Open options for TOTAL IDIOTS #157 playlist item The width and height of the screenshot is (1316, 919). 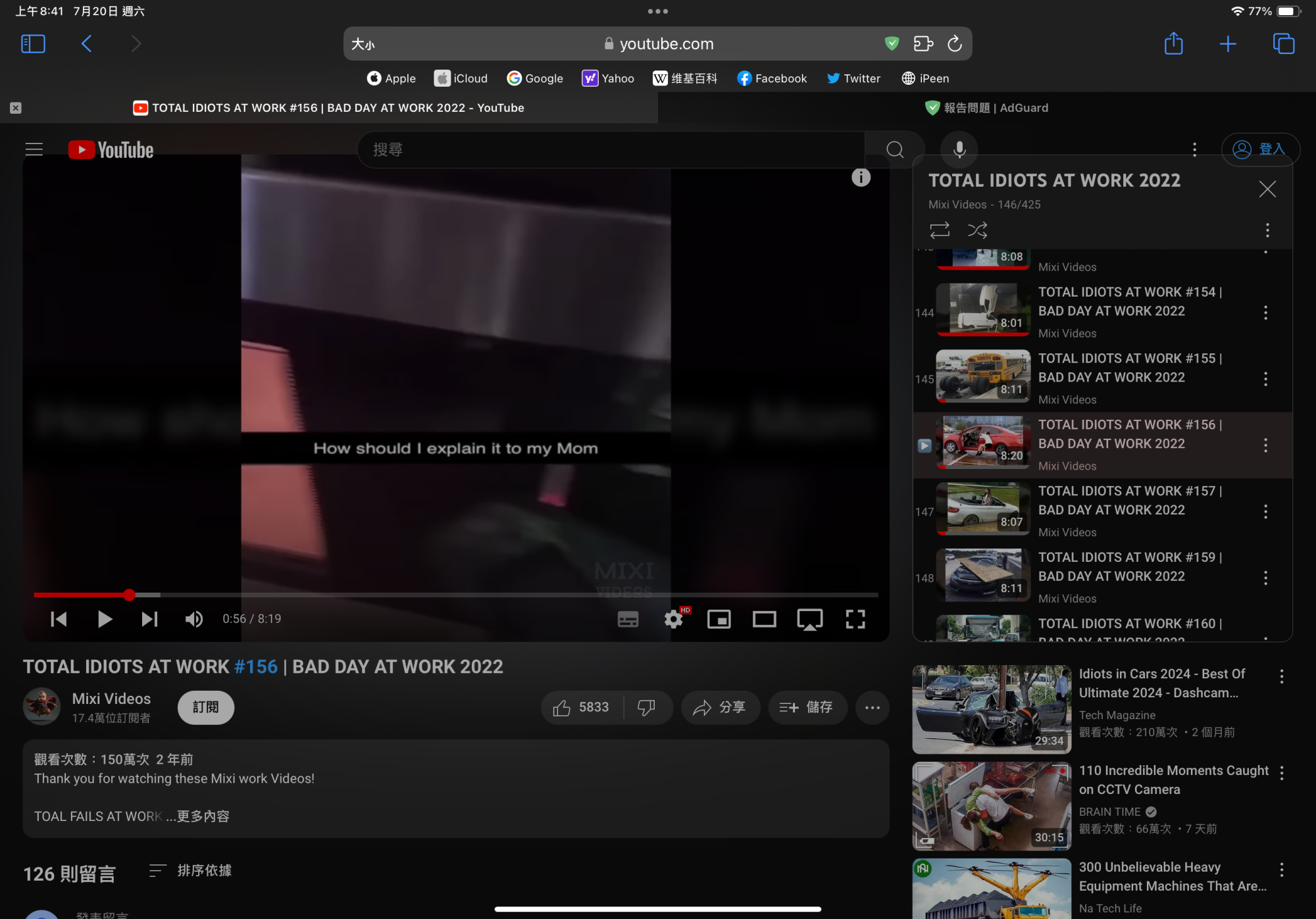pyautogui.click(x=1265, y=512)
